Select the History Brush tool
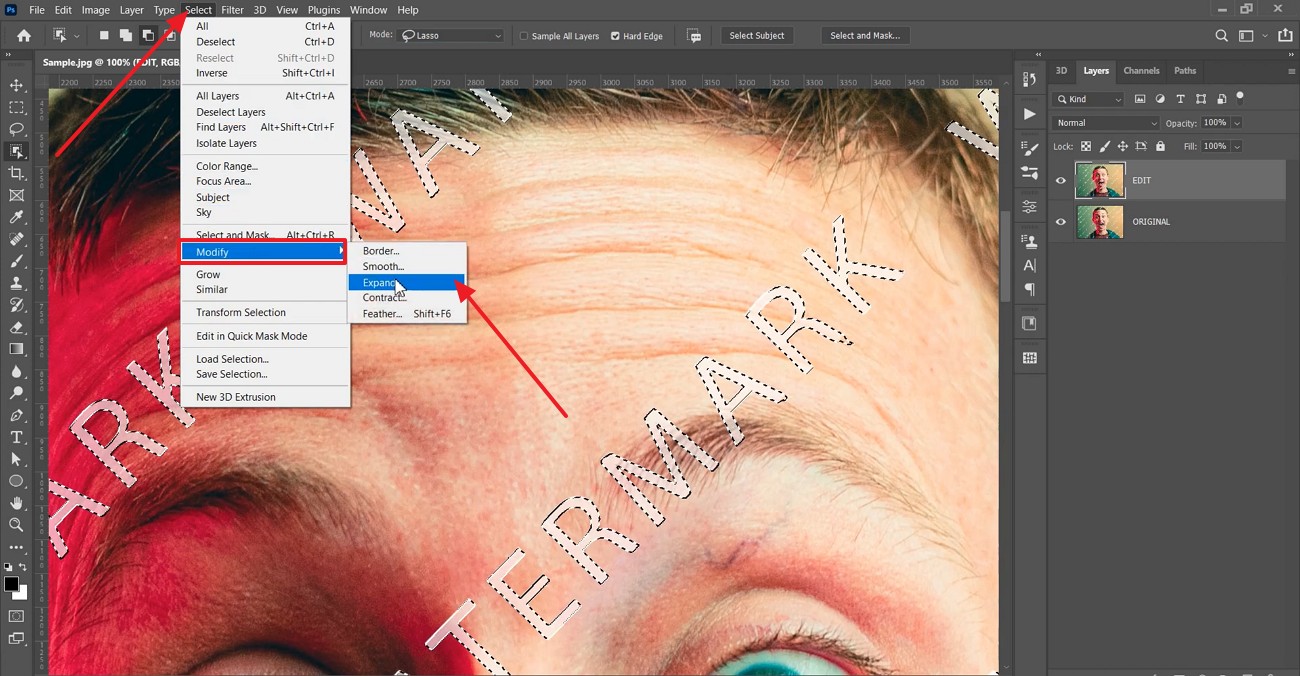Screen dimensions: 1300x676 [16, 305]
